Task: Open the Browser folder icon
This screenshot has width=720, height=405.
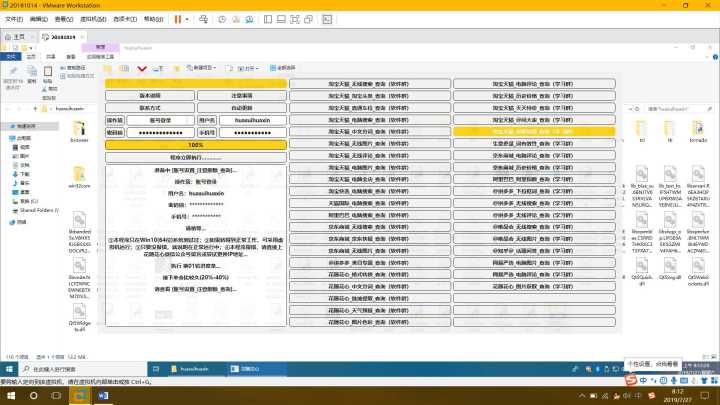Action: (x=80, y=128)
